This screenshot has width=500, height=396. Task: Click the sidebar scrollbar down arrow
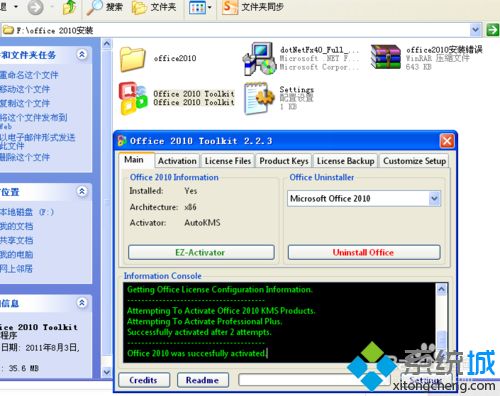107,372
